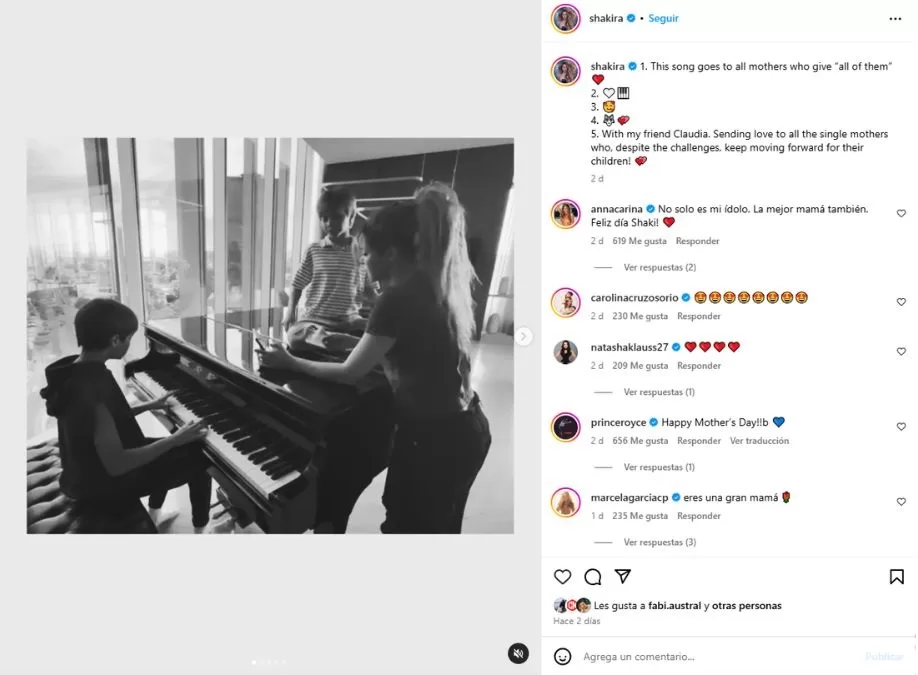Like marcelagarciacp's comment heart
Screen dimensions: 918x675
tap(901, 502)
